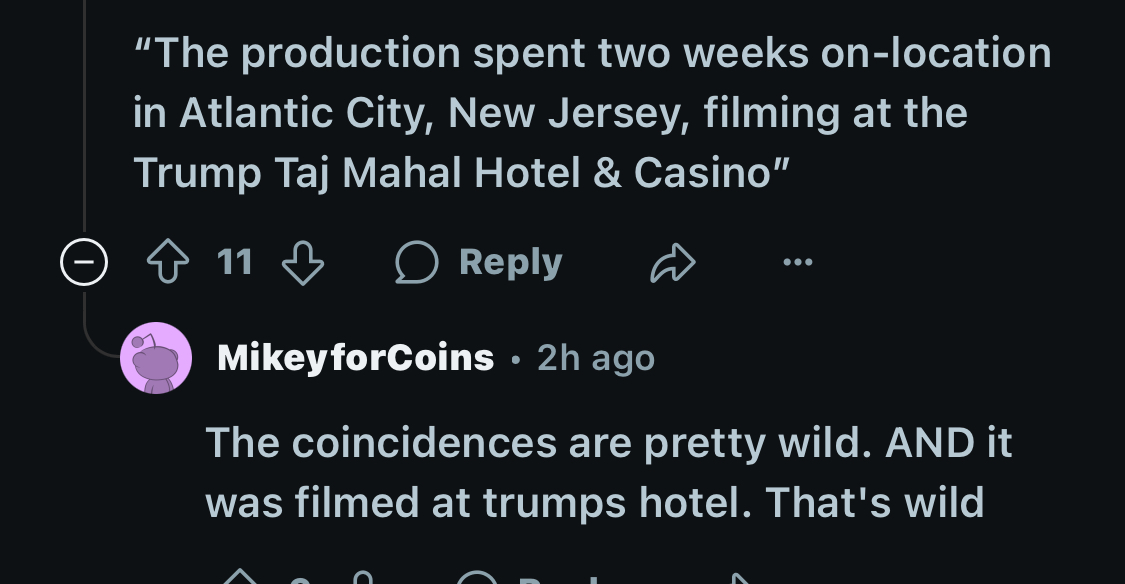Tap the quoted Atlantic City production text

pos(592,113)
